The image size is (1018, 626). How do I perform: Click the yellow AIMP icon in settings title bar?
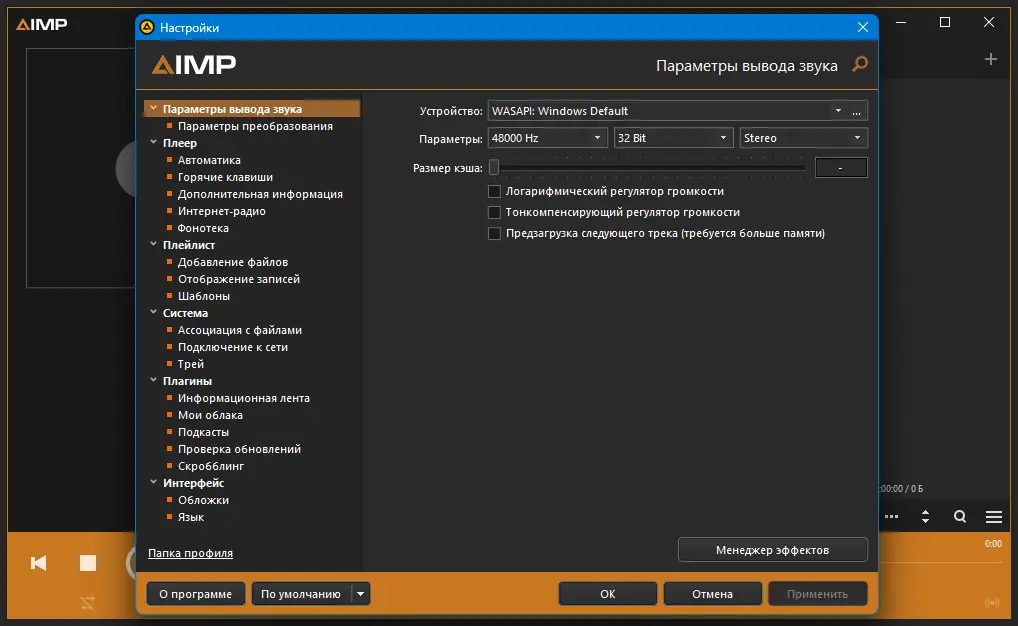point(147,27)
